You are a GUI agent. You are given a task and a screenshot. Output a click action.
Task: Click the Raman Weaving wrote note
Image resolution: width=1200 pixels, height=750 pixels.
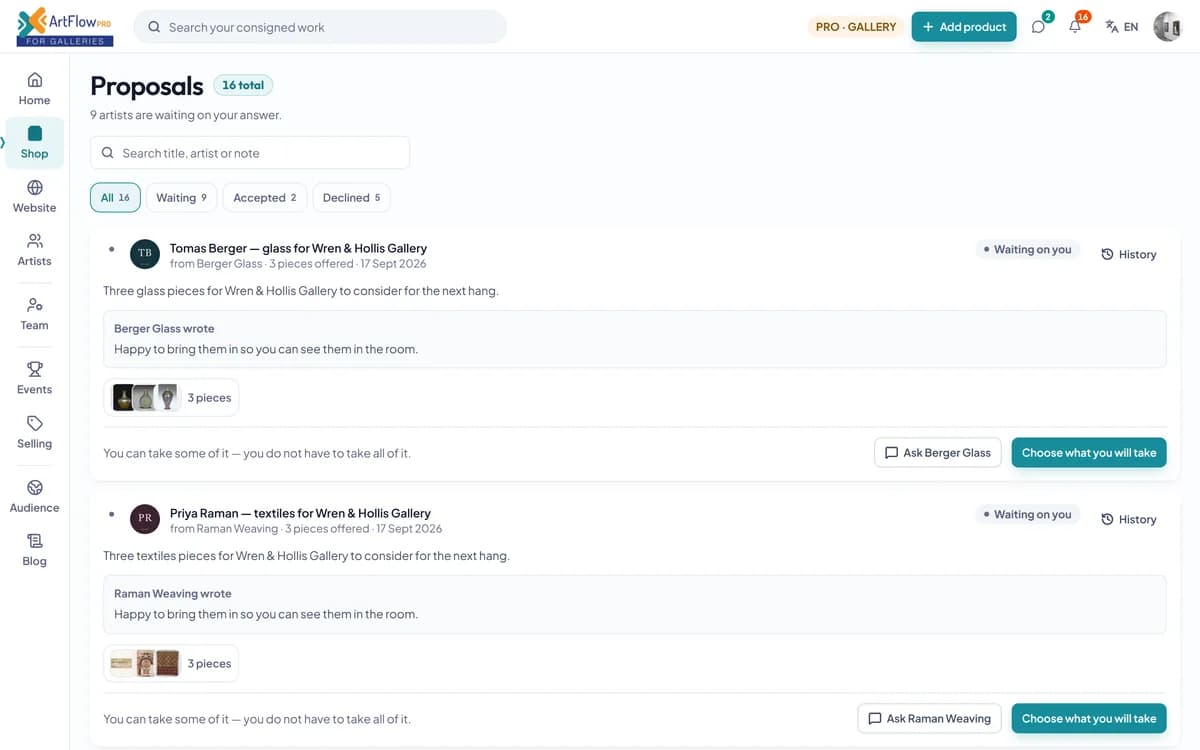635,604
